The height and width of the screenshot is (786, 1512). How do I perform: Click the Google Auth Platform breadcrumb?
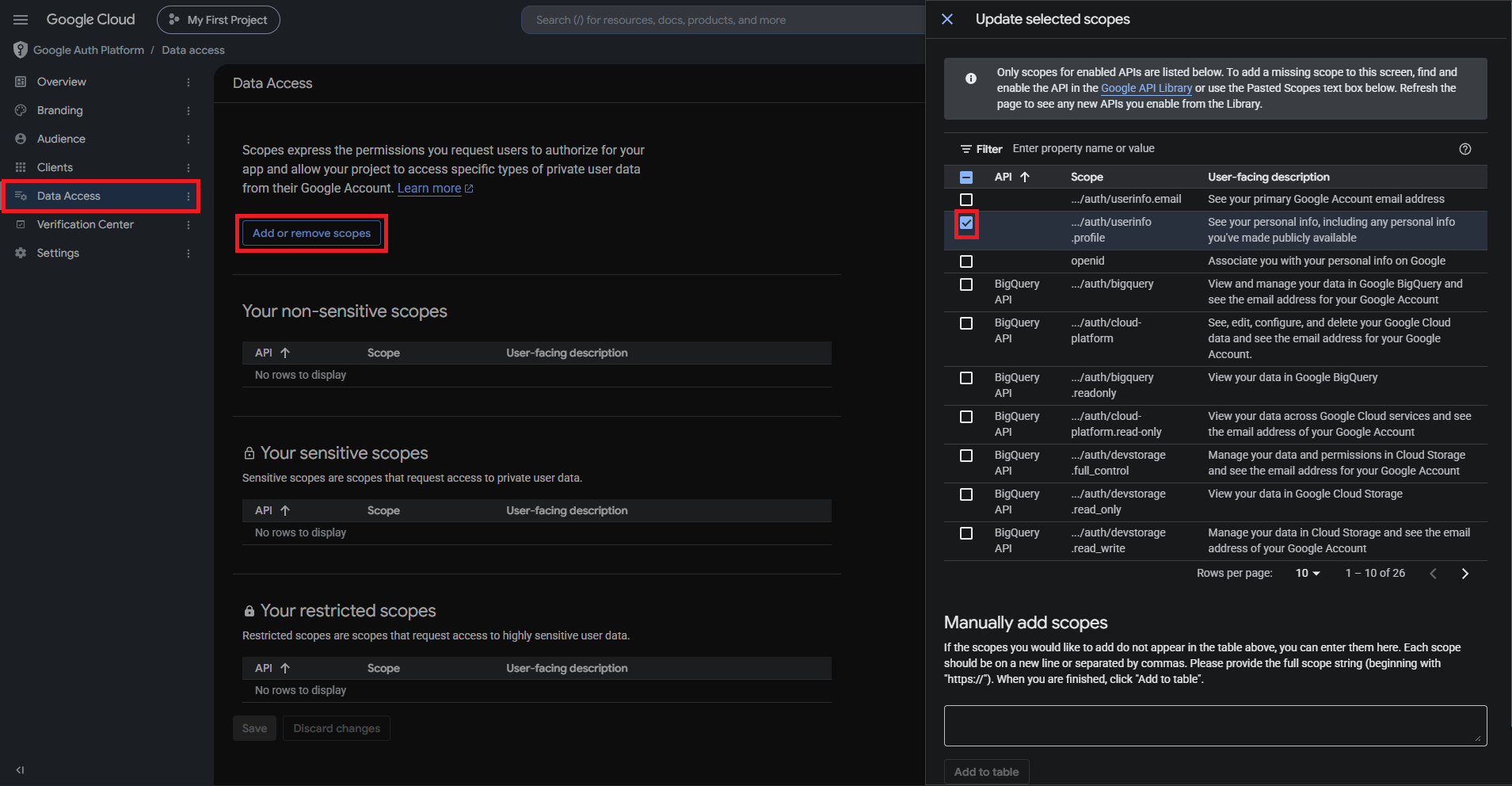89,50
